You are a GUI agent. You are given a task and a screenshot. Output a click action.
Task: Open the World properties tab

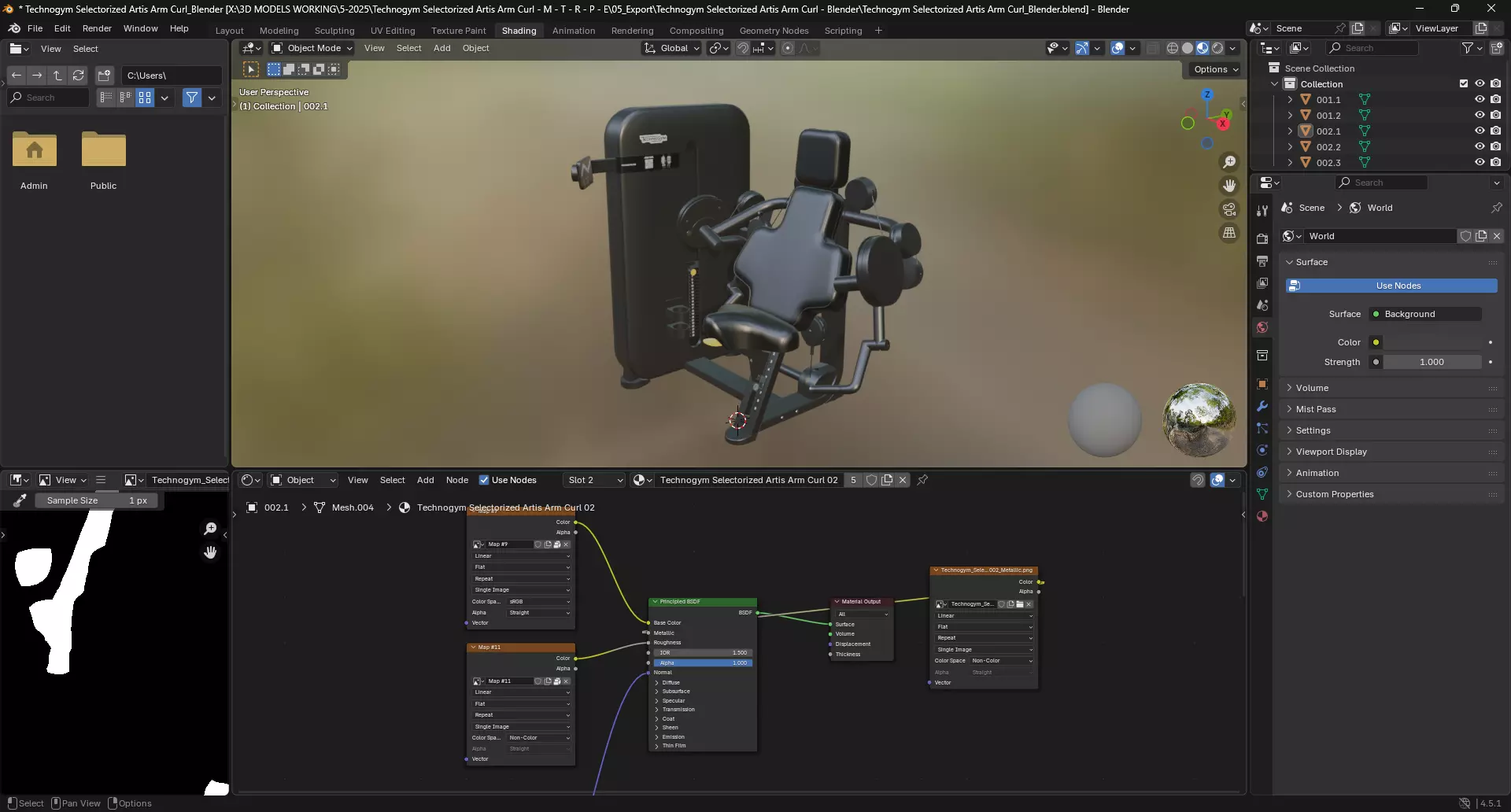pos(1262,327)
